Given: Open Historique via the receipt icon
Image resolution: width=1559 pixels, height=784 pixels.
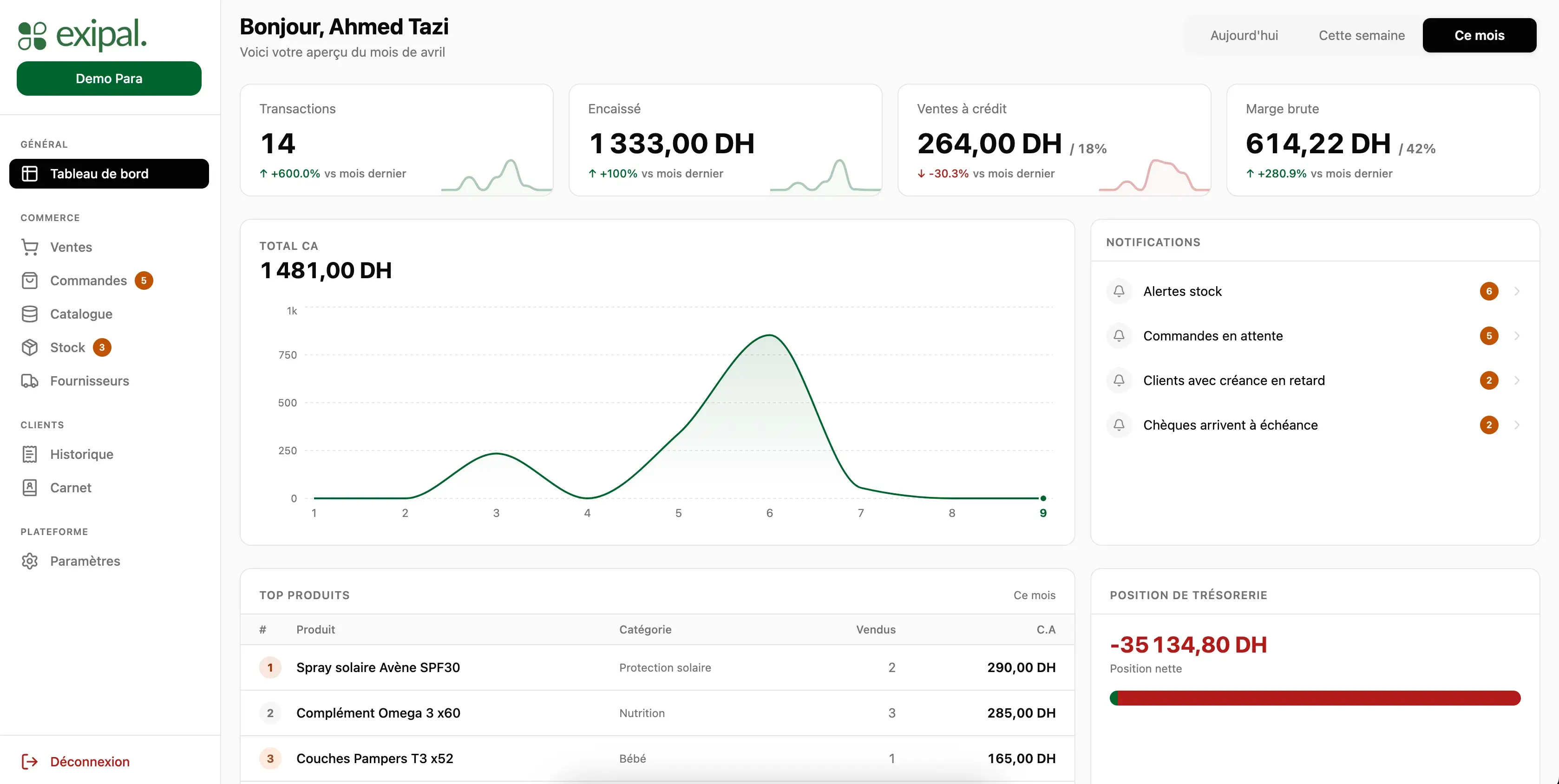Looking at the screenshot, I should [x=30, y=454].
